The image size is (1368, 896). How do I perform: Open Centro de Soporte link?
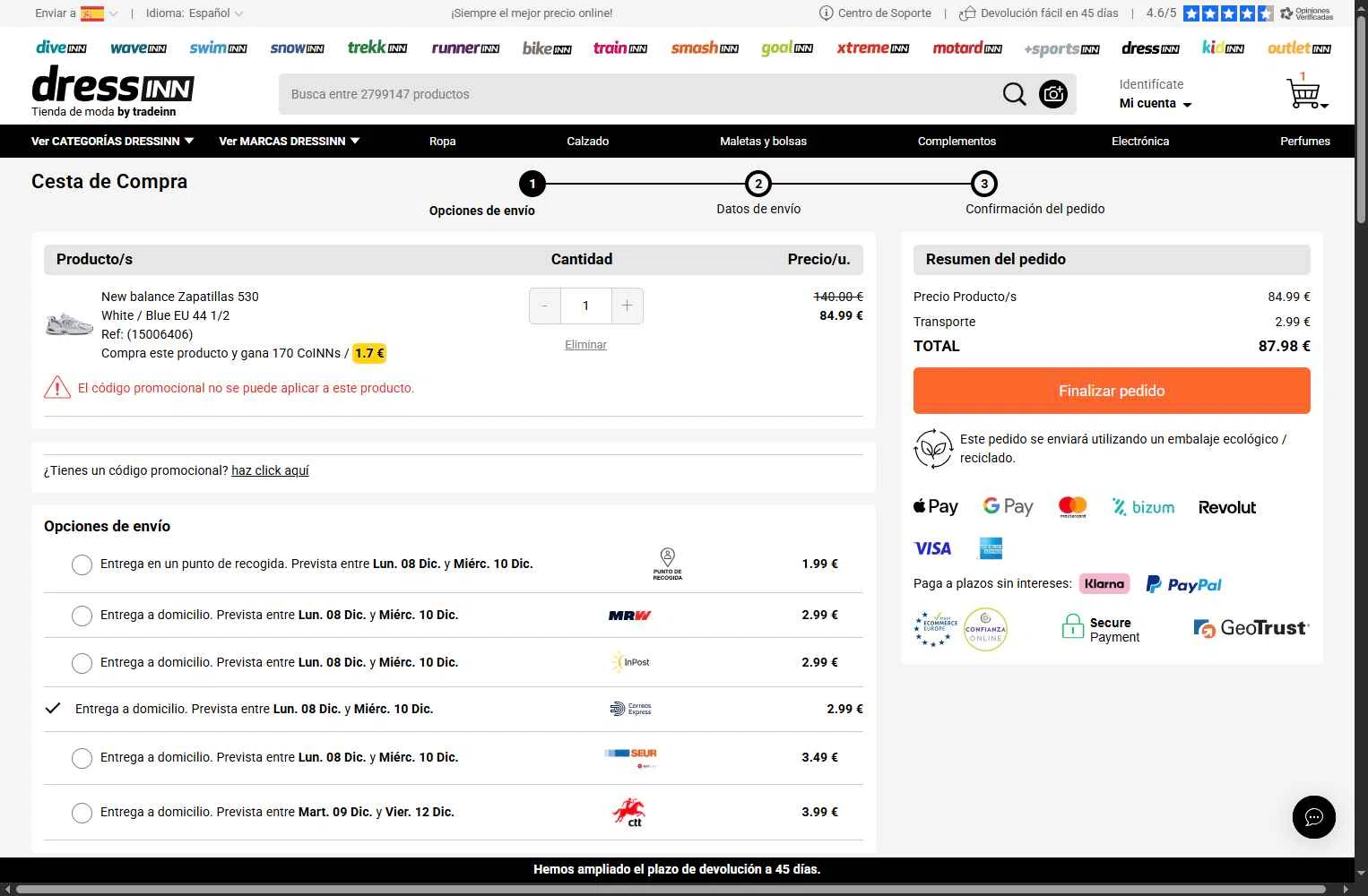point(875,13)
